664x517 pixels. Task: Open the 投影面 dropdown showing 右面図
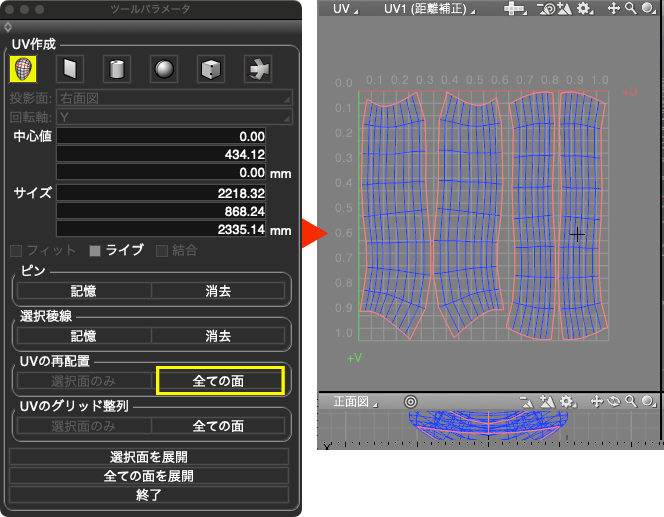174,98
